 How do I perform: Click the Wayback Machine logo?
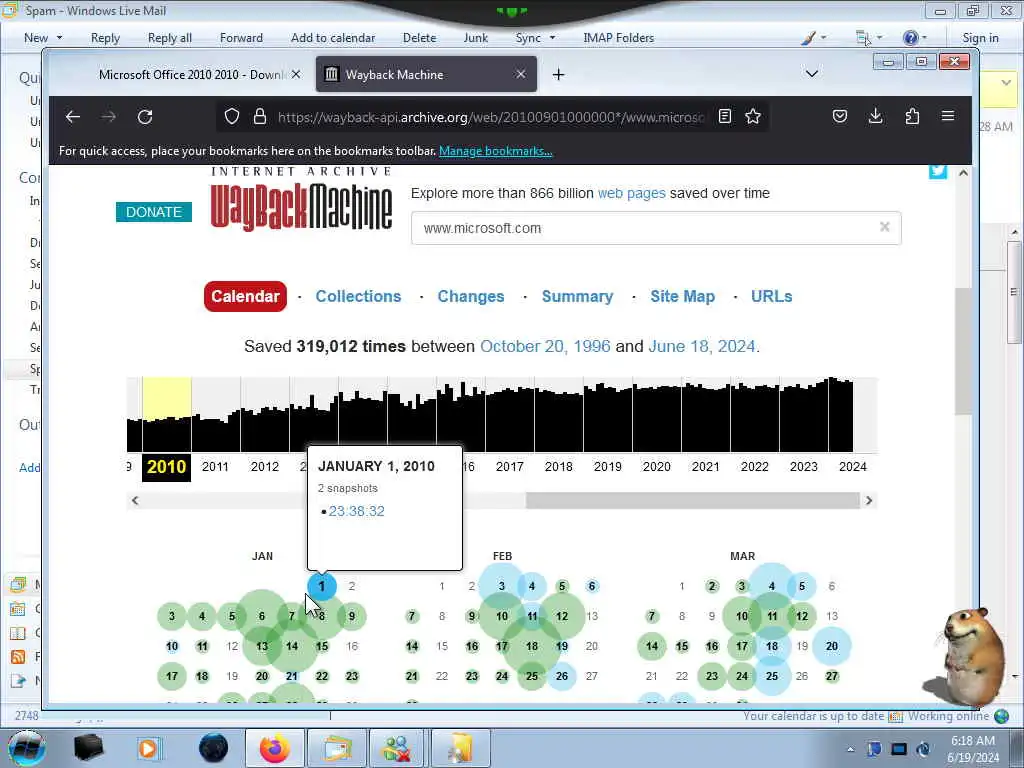[x=301, y=200]
